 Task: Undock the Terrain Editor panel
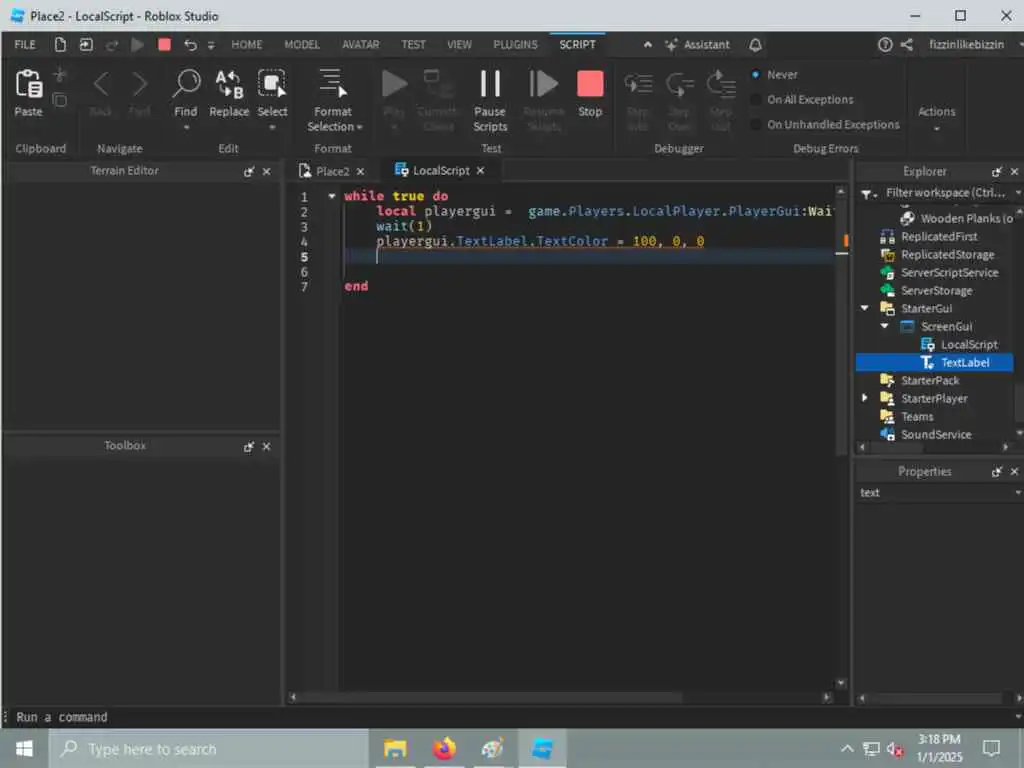click(249, 171)
